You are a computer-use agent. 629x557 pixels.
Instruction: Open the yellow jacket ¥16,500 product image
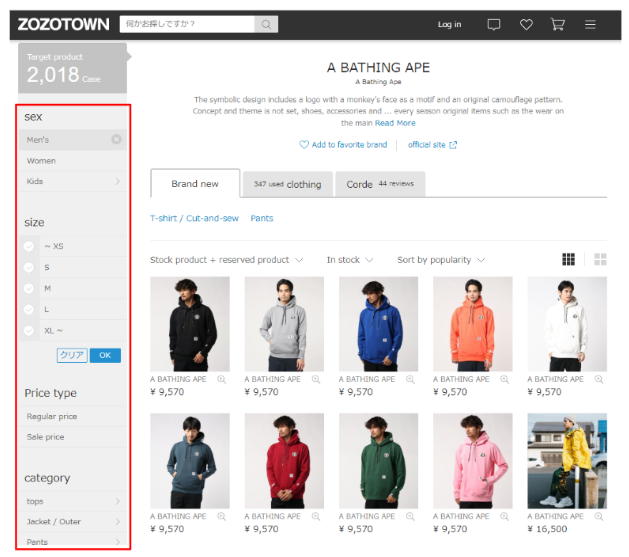[x=567, y=461]
